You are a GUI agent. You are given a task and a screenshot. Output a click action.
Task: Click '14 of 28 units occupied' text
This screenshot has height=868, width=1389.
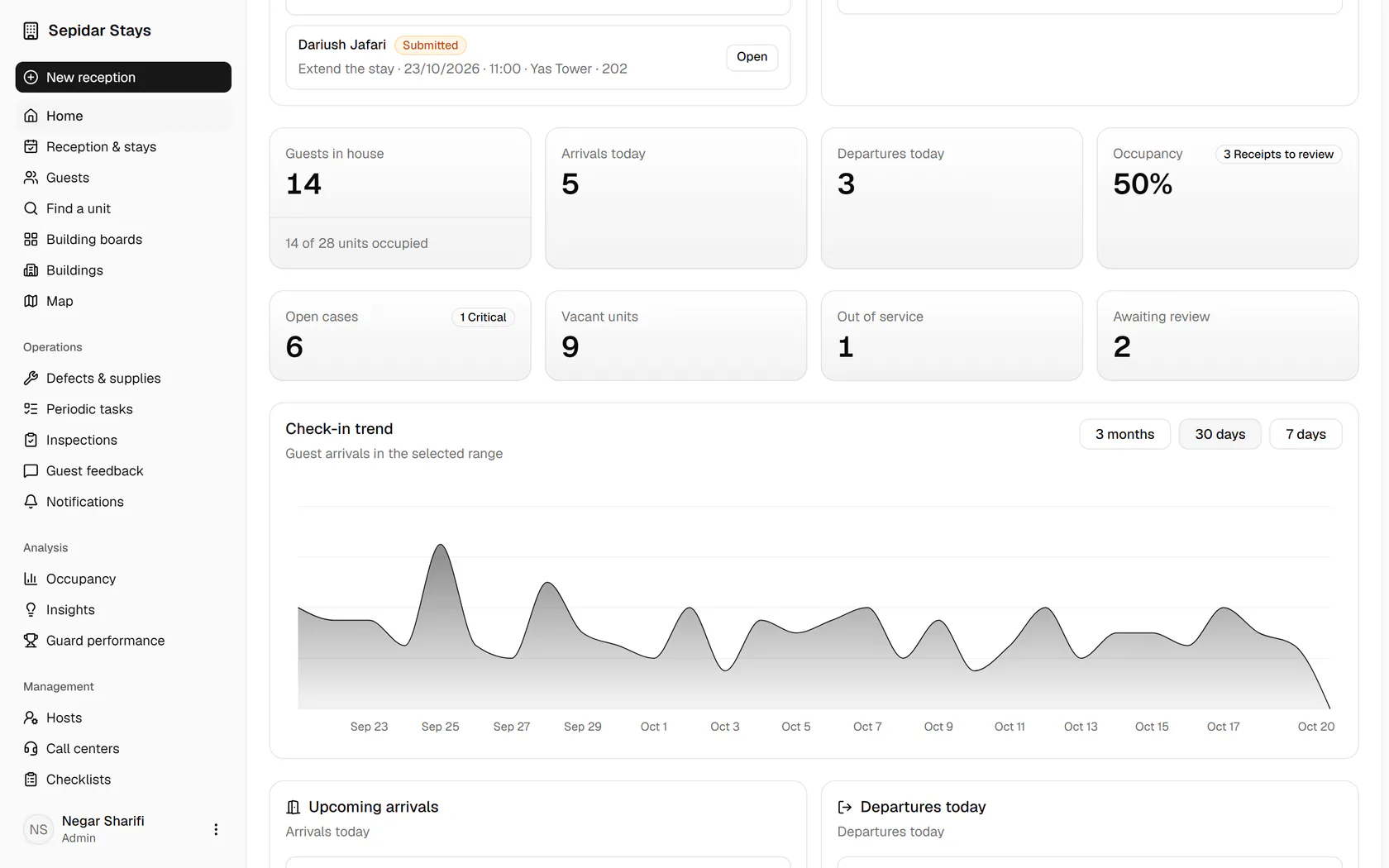coord(356,243)
